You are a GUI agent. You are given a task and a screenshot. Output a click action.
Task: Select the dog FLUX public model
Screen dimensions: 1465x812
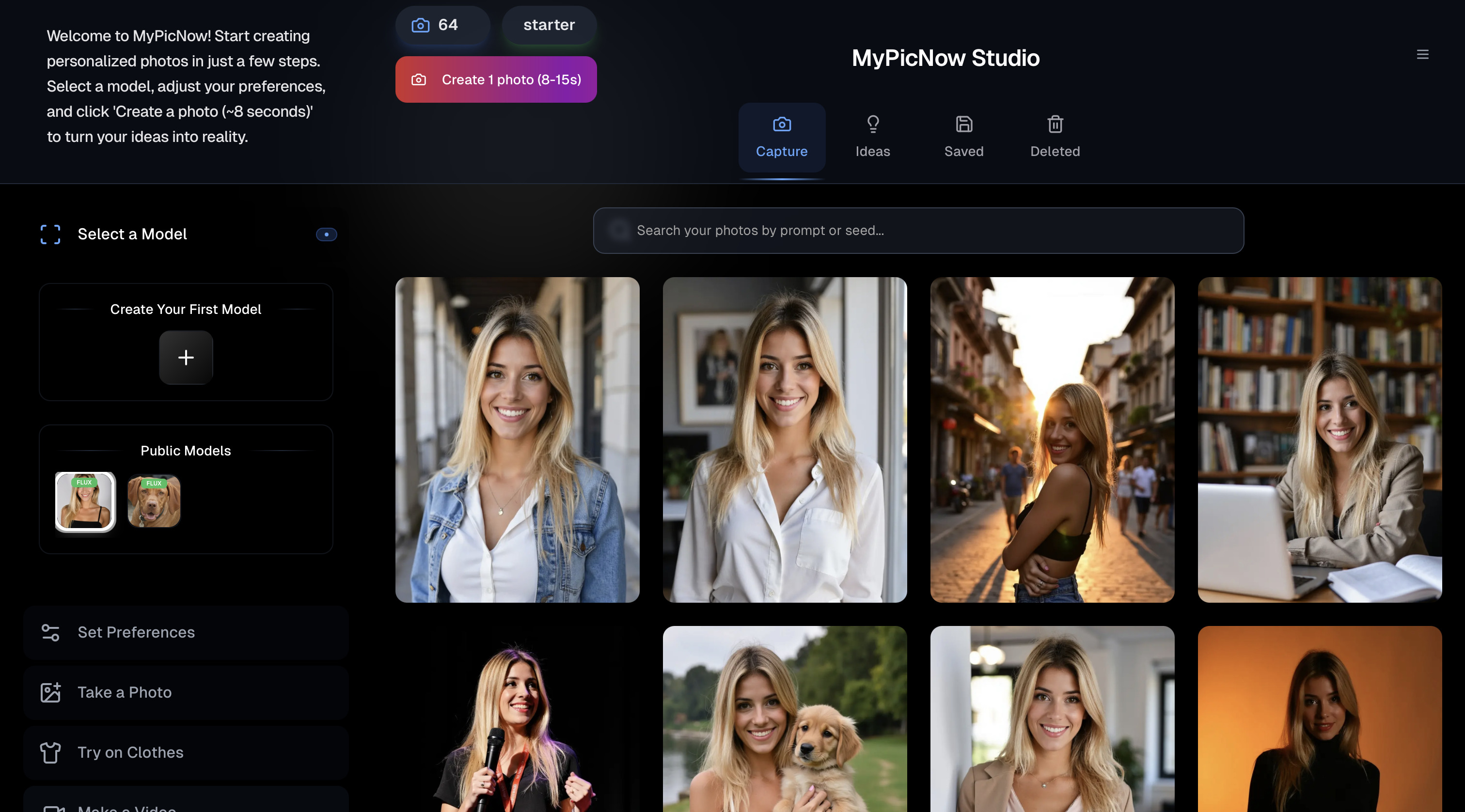154,501
